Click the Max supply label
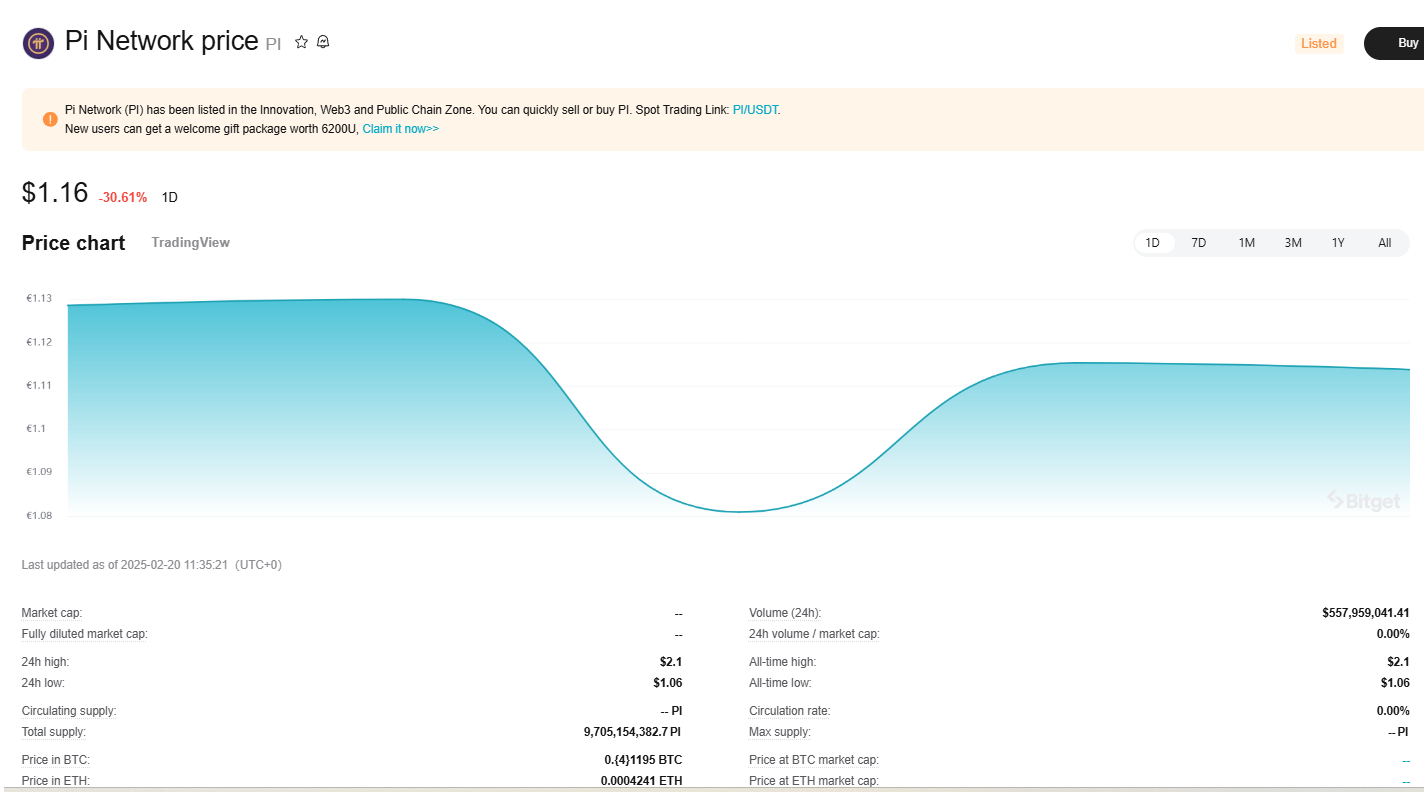This screenshot has height=796, width=1428. (x=782, y=732)
